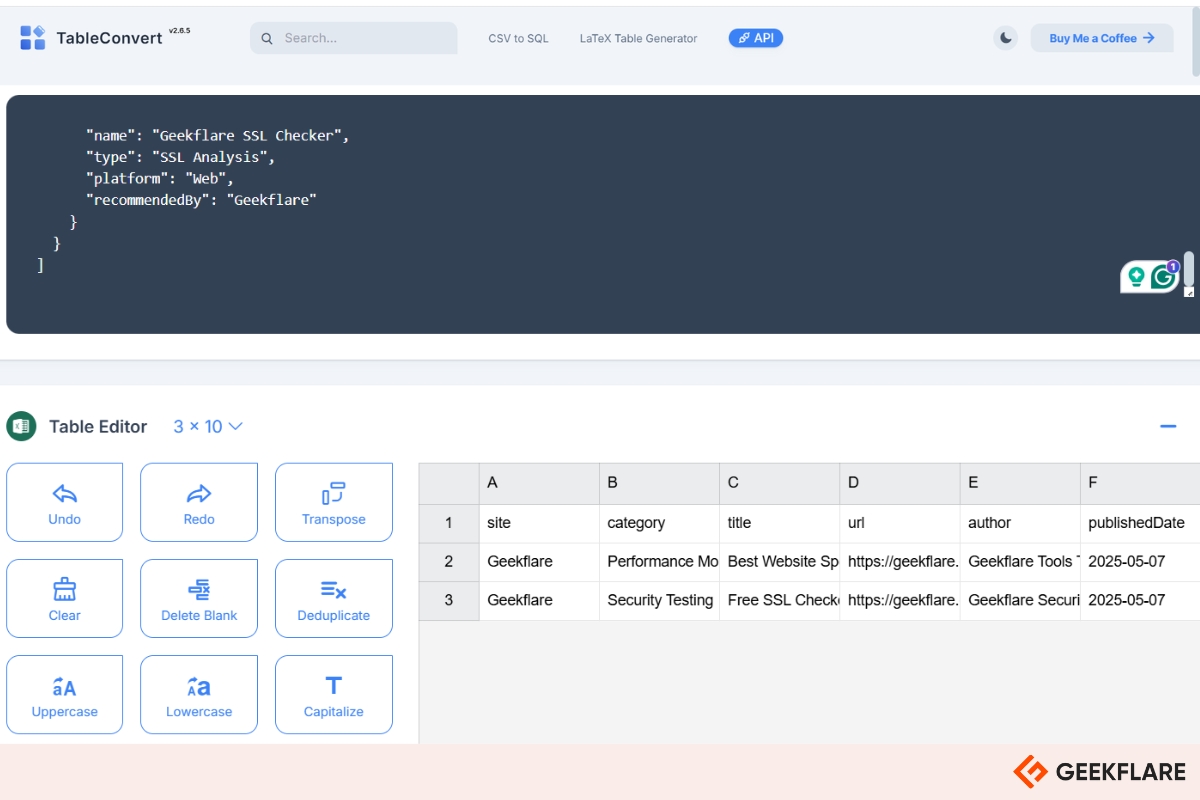Click the search magnifier icon
The height and width of the screenshot is (800, 1200).
pos(267,38)
